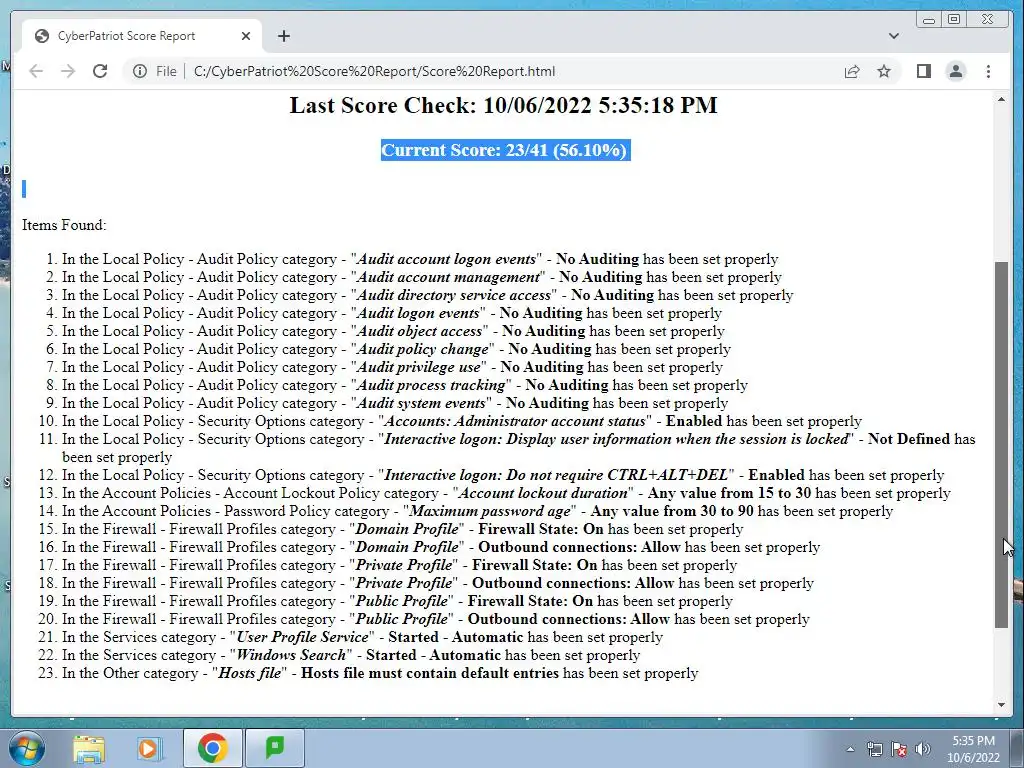Click Domain Profile Outbound connections item

[441, 547]
